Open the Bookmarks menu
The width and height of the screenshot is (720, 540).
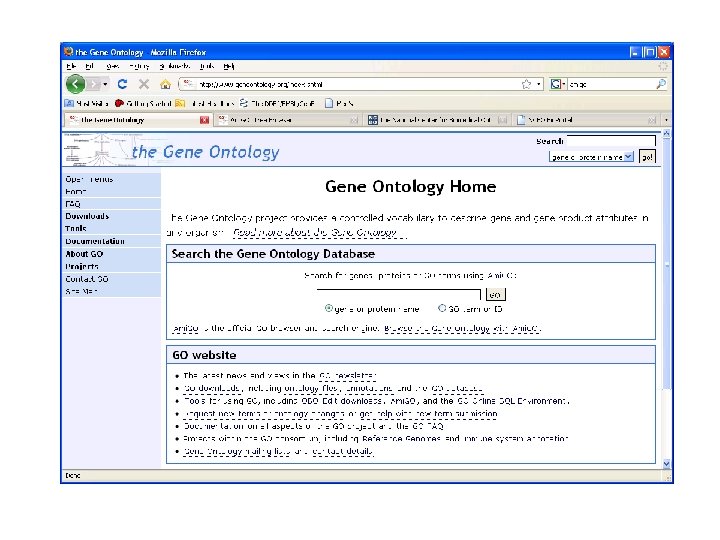pos(174,66)
